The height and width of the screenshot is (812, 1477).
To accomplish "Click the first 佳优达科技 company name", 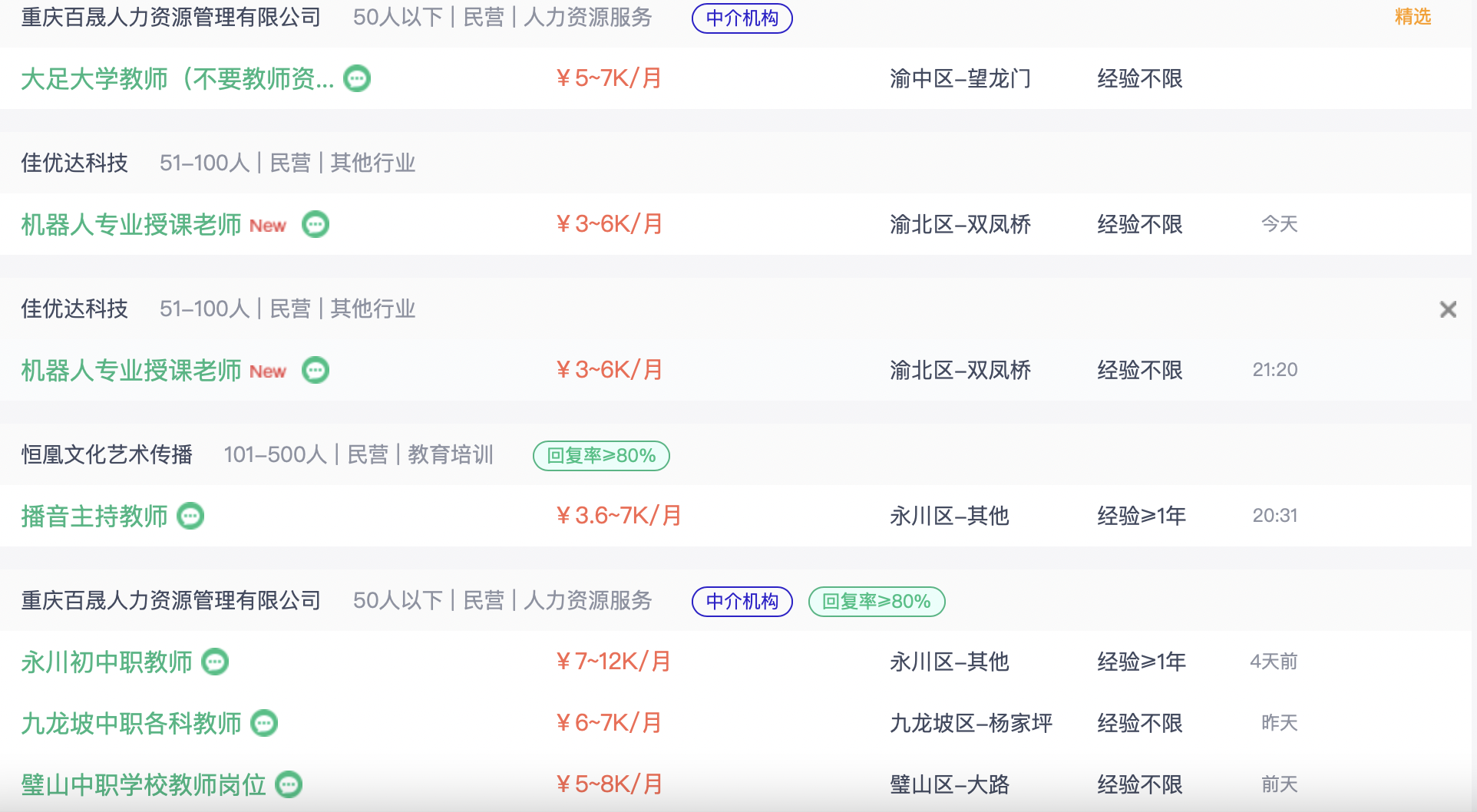I will click(74, 163).
